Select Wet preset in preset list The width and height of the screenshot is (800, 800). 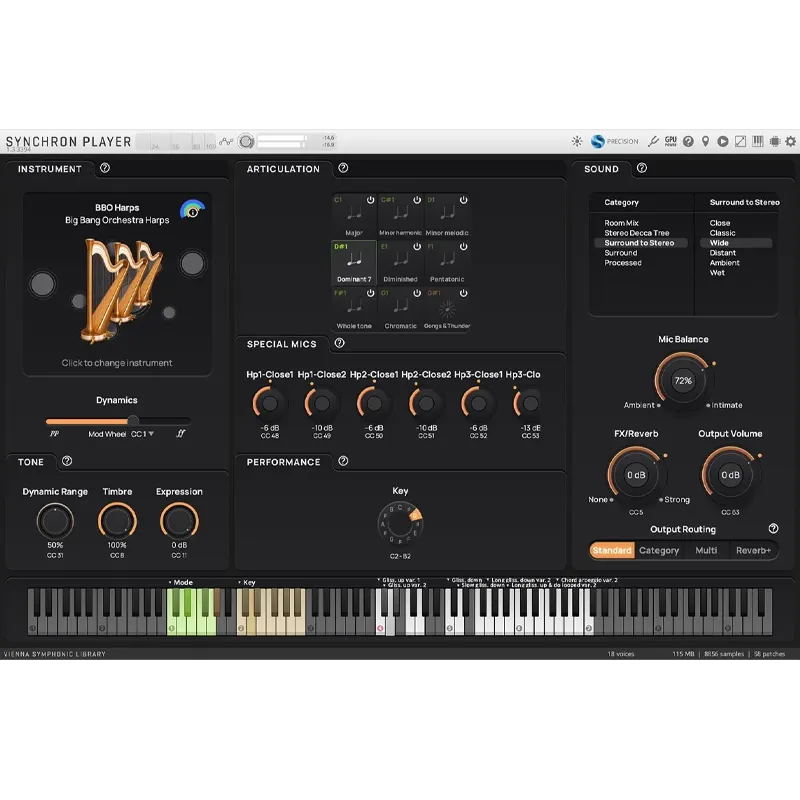click(x=717, y=272)
